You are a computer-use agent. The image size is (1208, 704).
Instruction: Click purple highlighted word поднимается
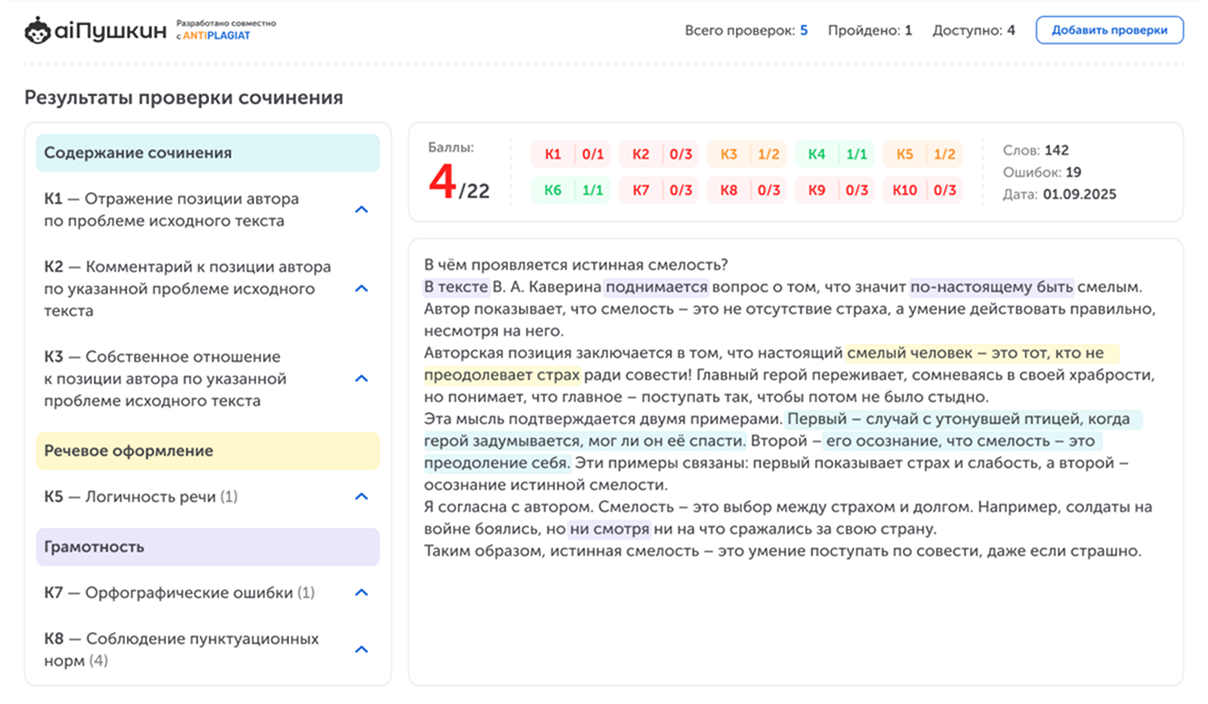(x=656, y=287)
